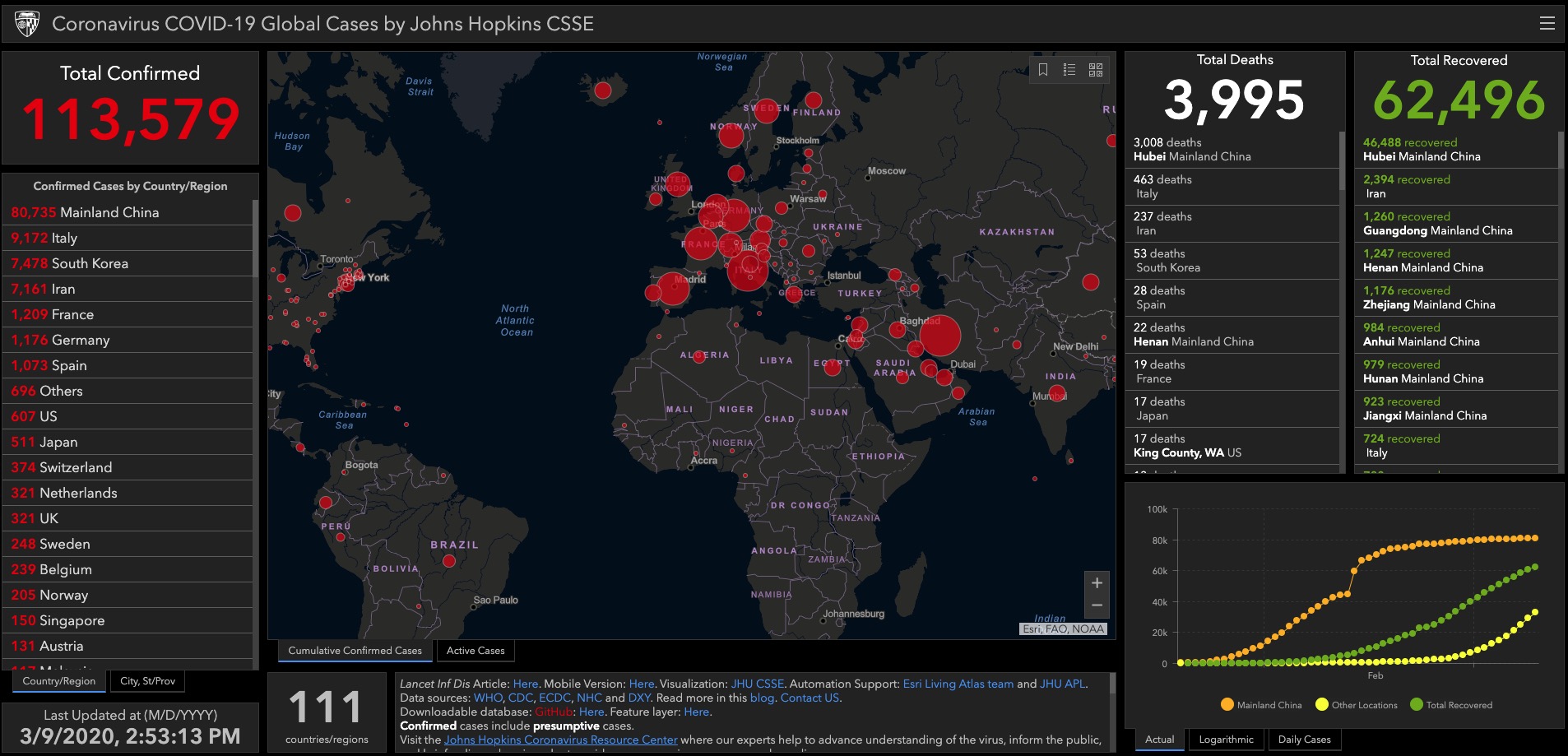The width and height of the screenshot is (1568, 756).
Task: Click 3,008 deaths Hubei Mainland China entry
Action: (1232, 150)
